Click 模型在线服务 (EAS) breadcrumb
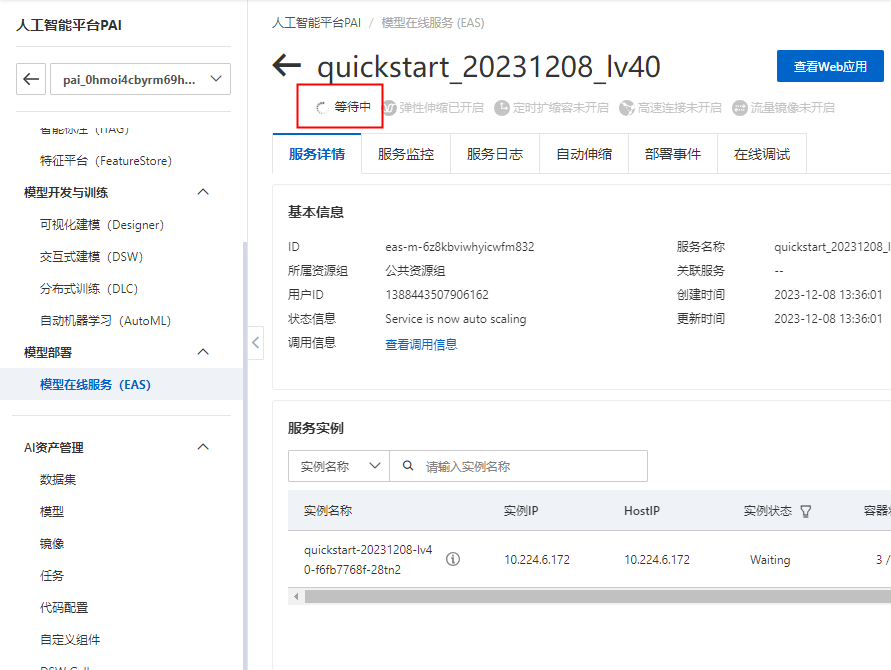891x670 pixels. [433, 23]
